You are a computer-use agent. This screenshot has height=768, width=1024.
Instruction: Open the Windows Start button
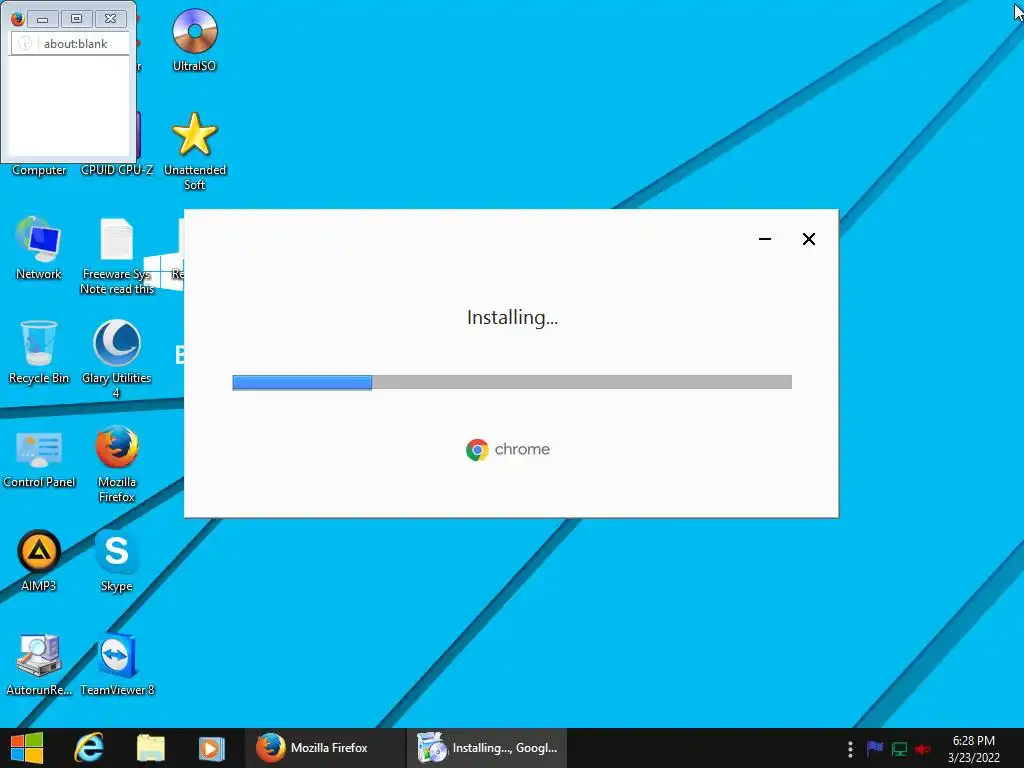[27, 748]
